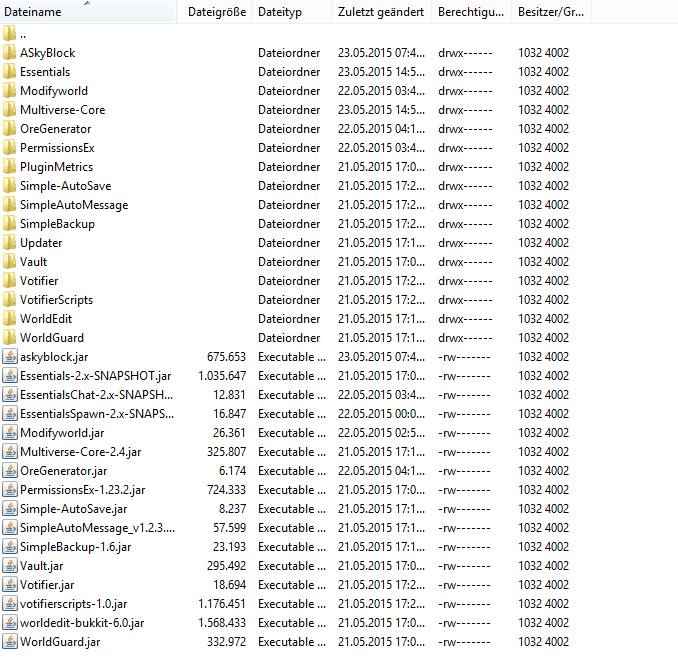Click the file size 675.653
Viewport: 678px width, 660px height.
[x=226, y=357]
